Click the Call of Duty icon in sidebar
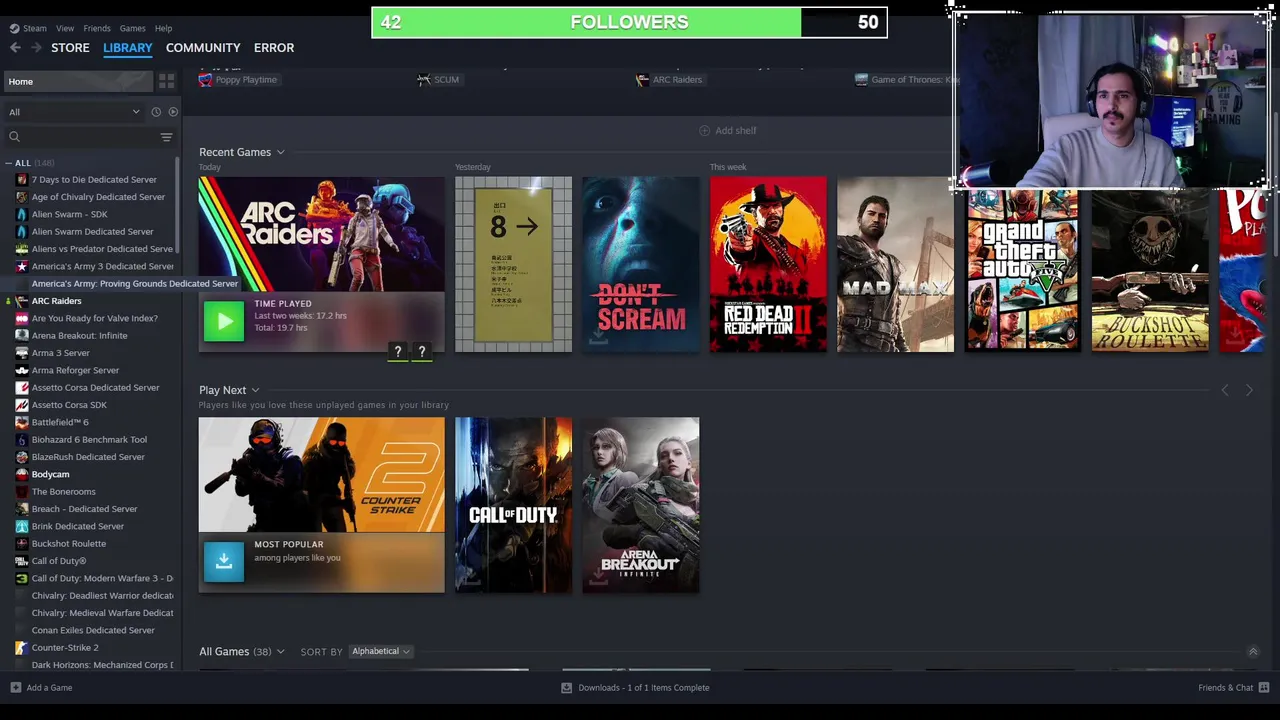The width and height of the screenshot is (1280, 720). (22, 561)
